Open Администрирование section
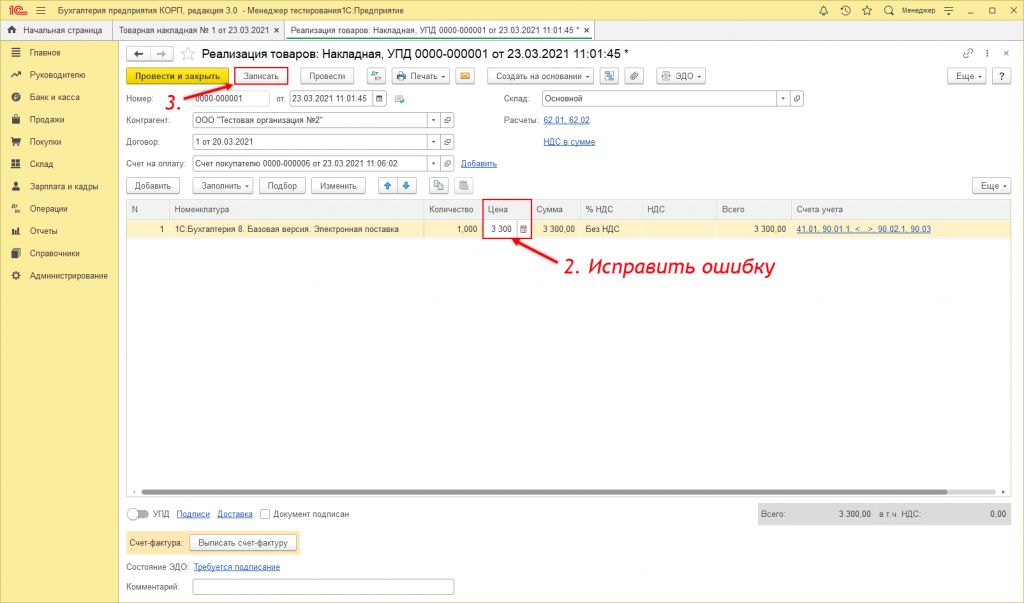Image resolution: width=1024 pixels, height=603 pixels. tap(69, 276)
